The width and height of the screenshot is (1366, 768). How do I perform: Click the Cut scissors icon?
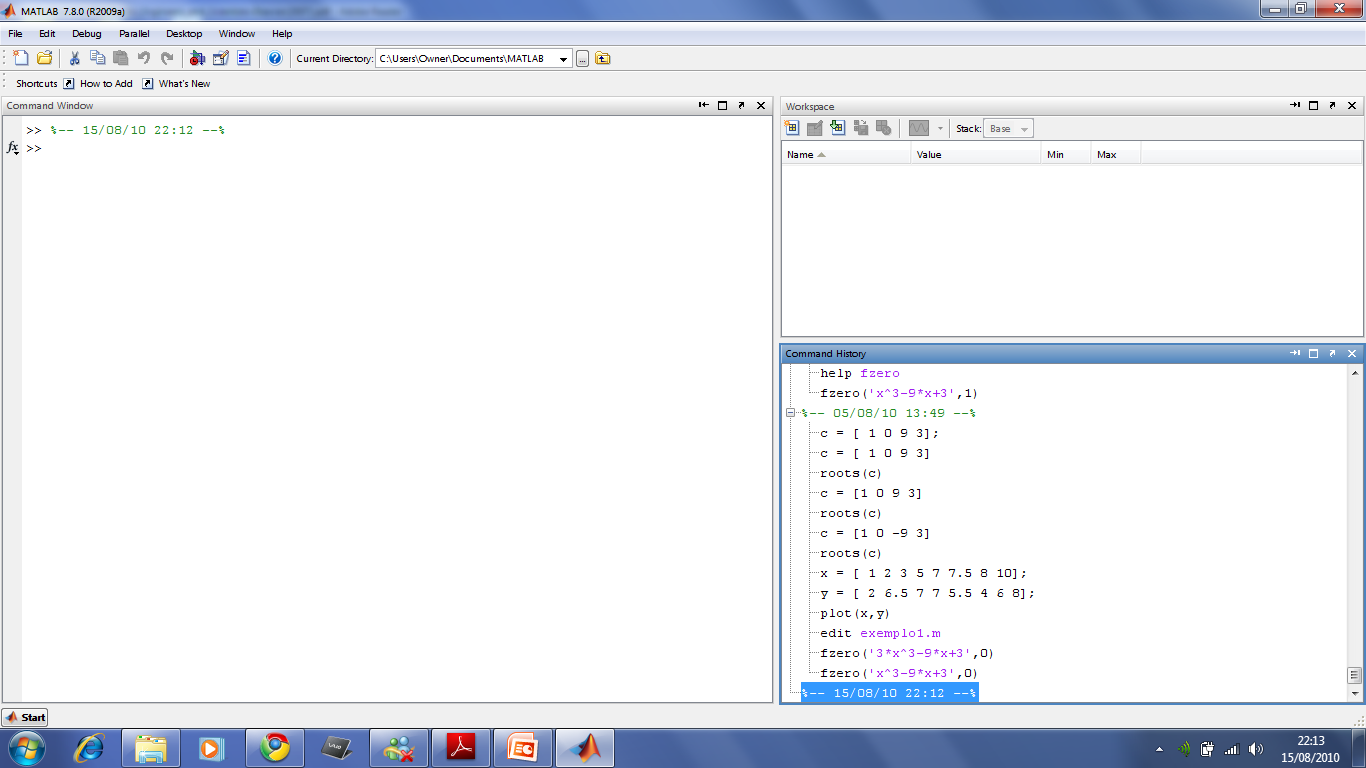74,58
